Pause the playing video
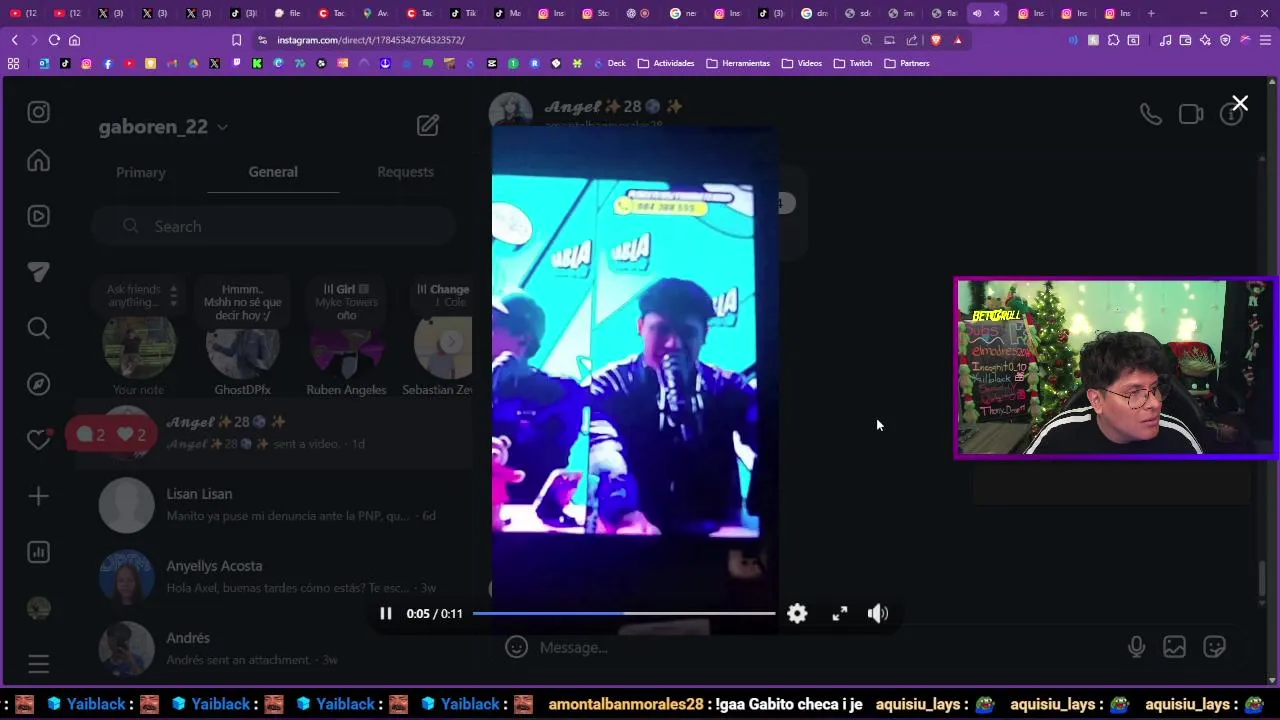1280x720 pixels. [x=385, y=613]
